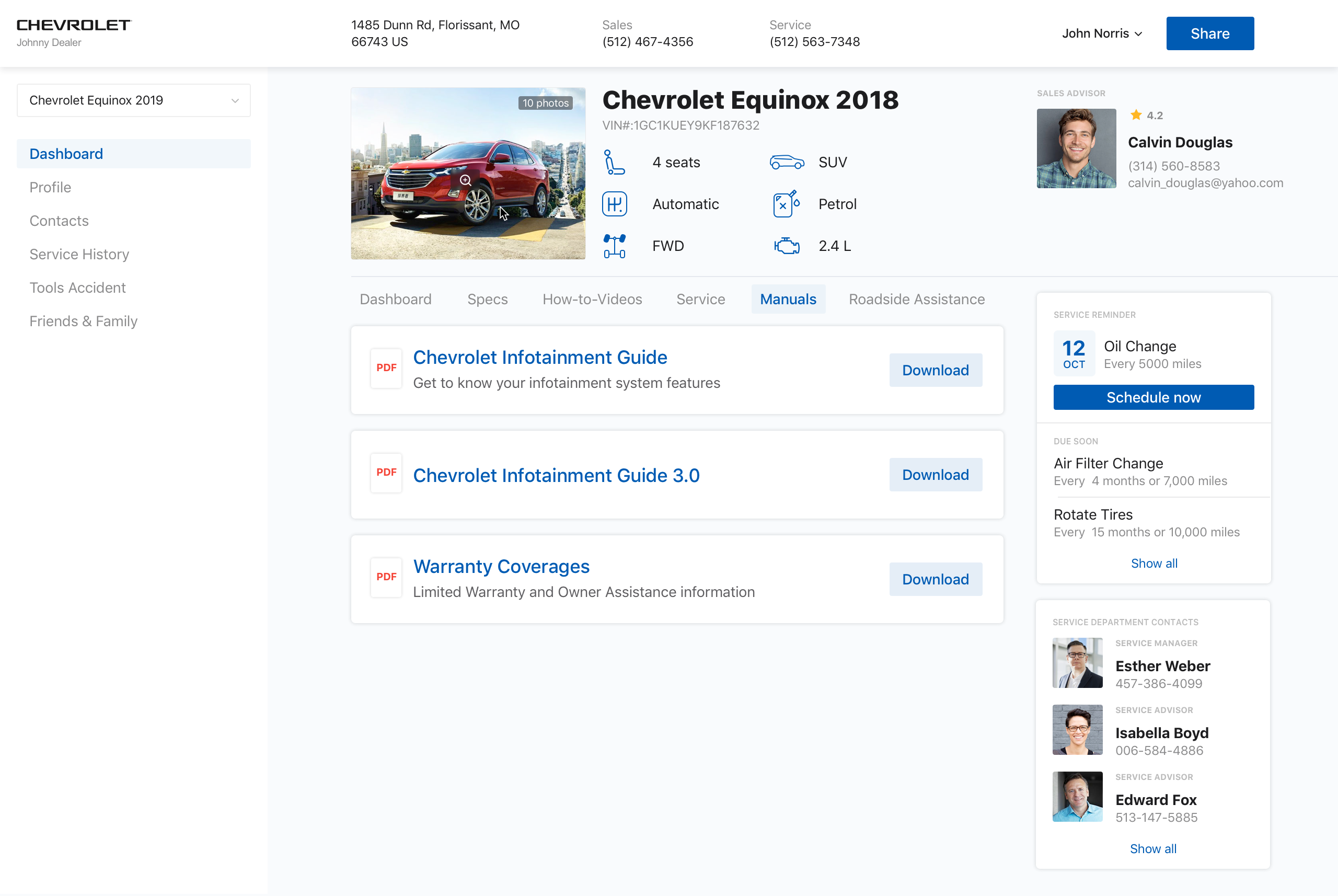The image size is (1338, 896).
Task: Click Isabella Boyd phone 006-584-4886
Action: click(1159, 750)
